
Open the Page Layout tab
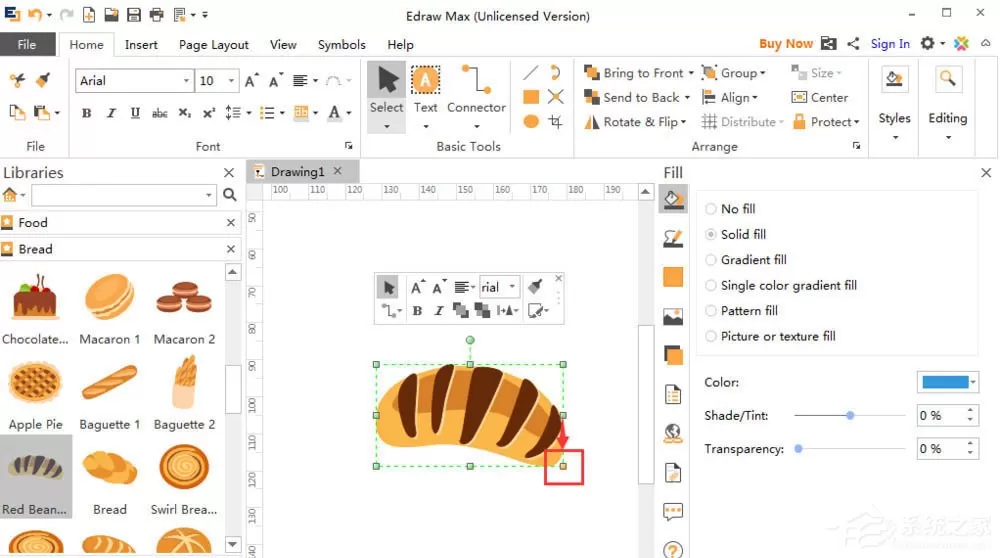pyautogui.click(x=214, y=45)
